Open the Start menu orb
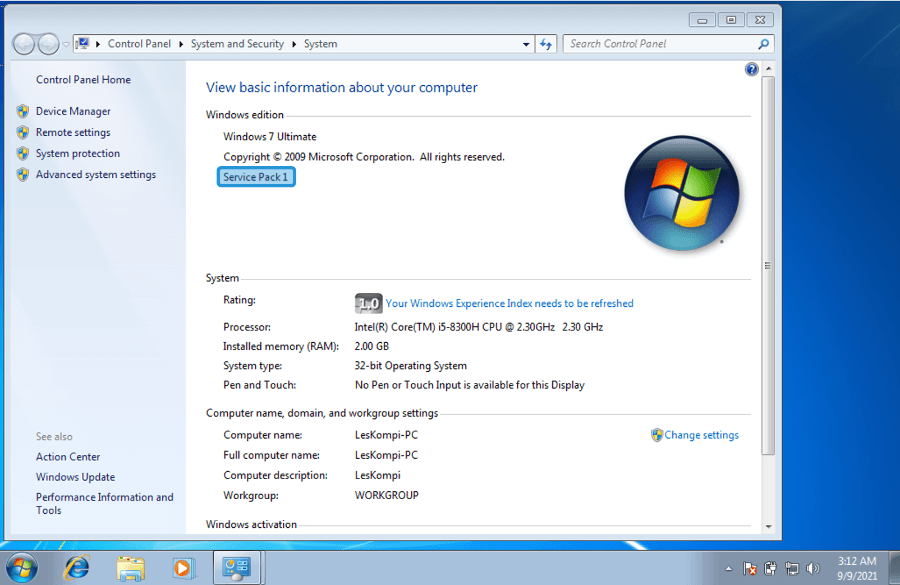This screenshot has width=900, height=585. [x=22, y=568]
